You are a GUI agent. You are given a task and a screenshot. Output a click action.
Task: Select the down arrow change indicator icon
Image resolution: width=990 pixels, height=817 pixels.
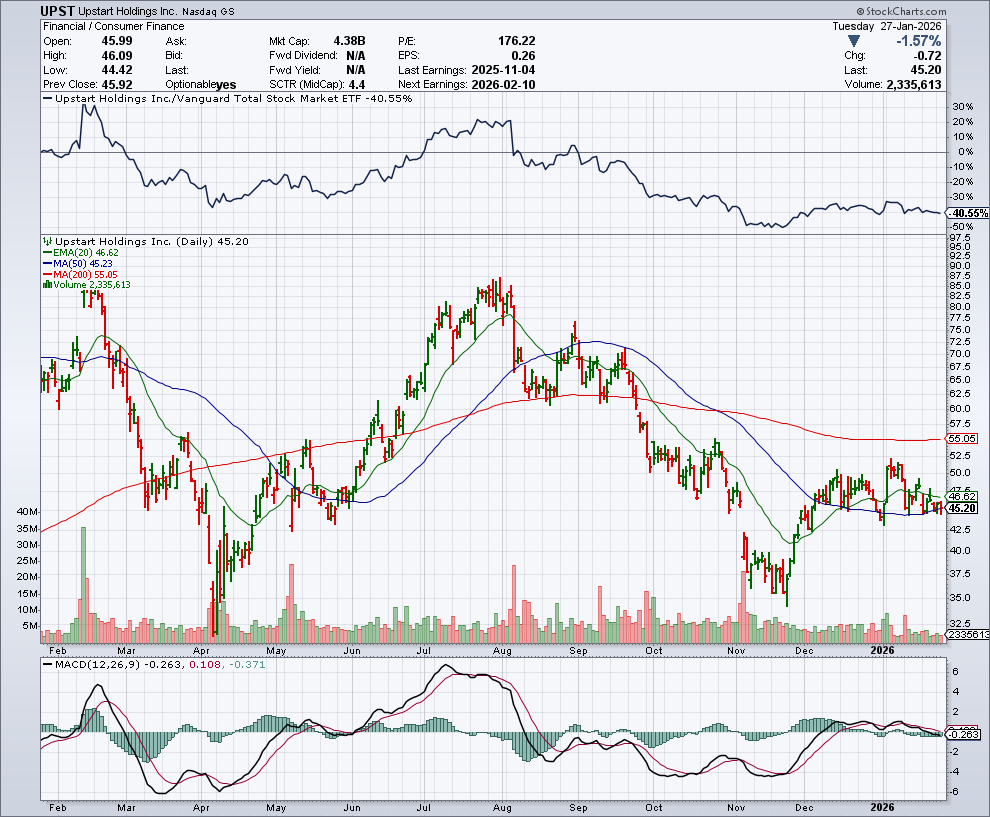click(x=854, y=41)
